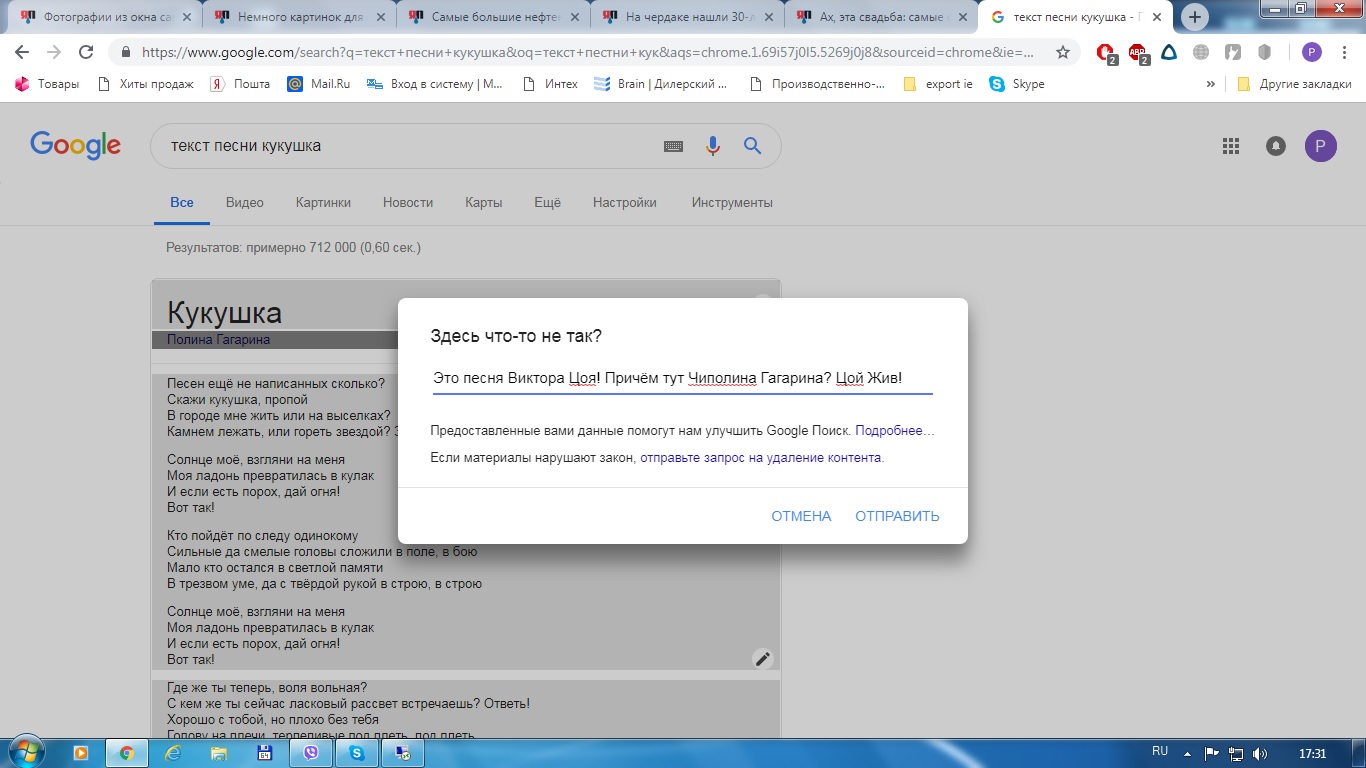Click the magnifier search button
1366x768 pixels.
click(753, 146)
